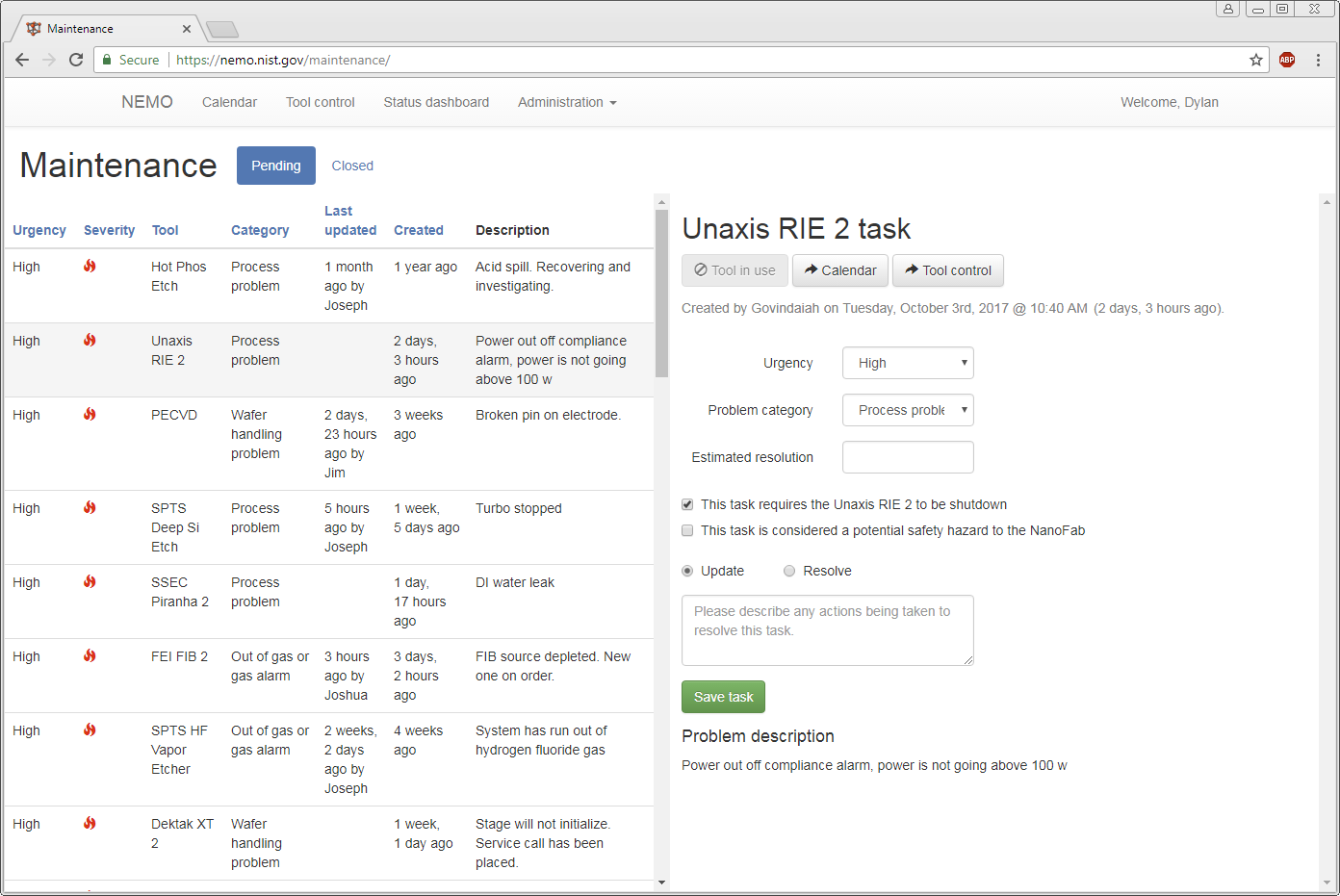Image resolution: width=1340 pixels, height=896 pixels.
Task: Expand the Administration menu
Action: [567, 102]
